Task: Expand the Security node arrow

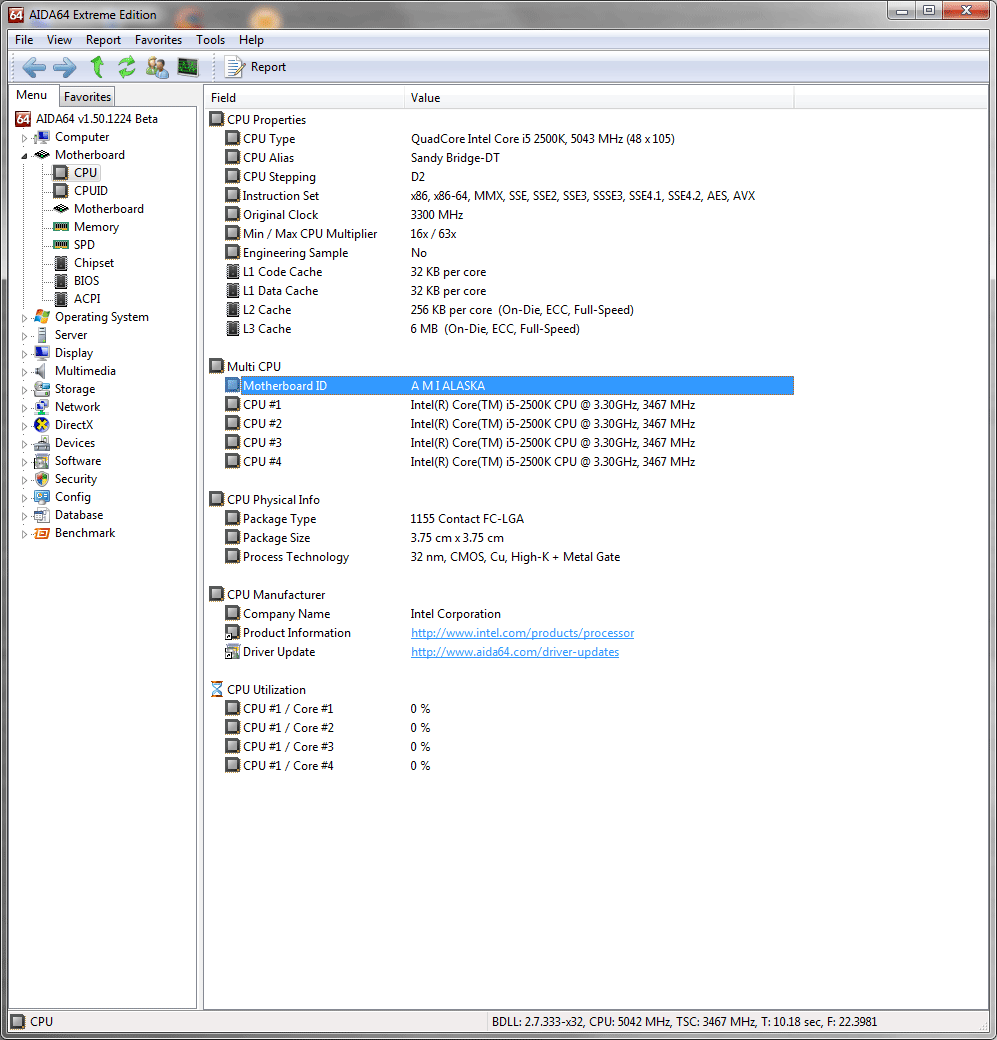Action: pyautogui.click(x=25, y=480)
